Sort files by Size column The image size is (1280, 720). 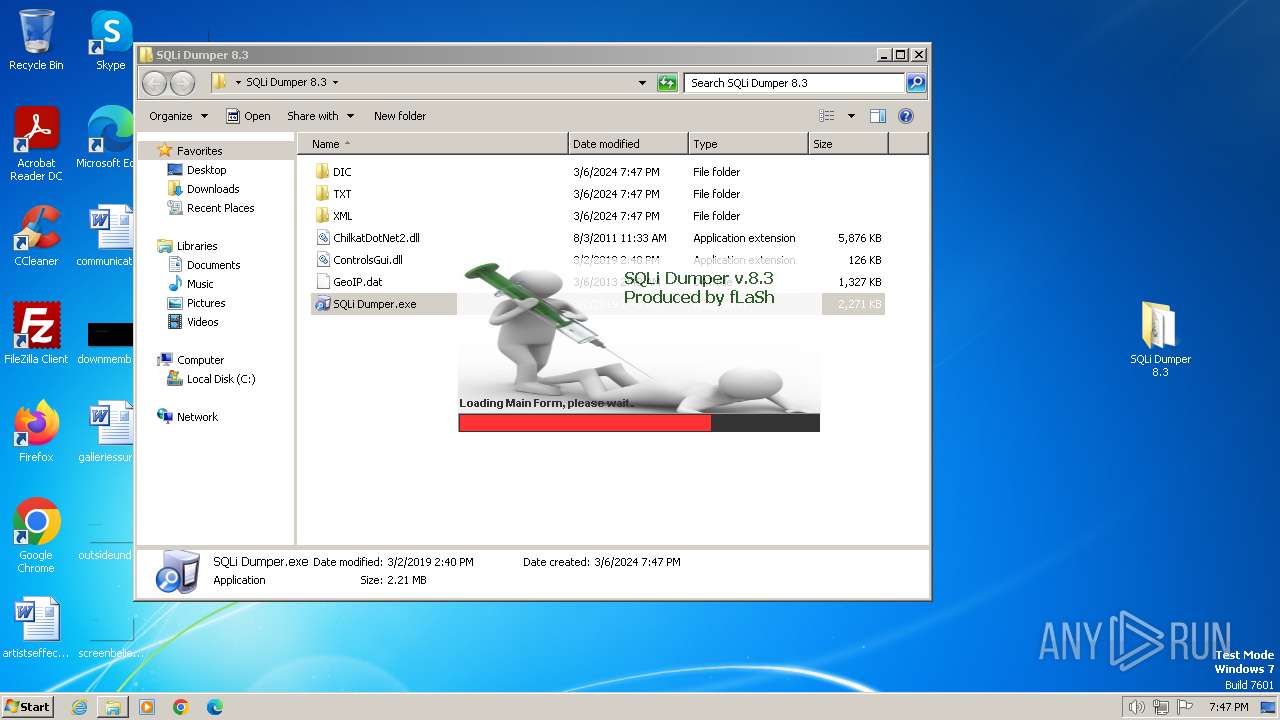click(848, 144)
